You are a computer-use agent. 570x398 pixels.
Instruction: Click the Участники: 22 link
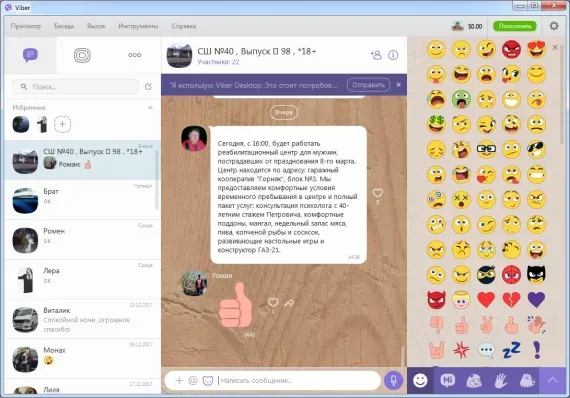(x=218, y=62)
